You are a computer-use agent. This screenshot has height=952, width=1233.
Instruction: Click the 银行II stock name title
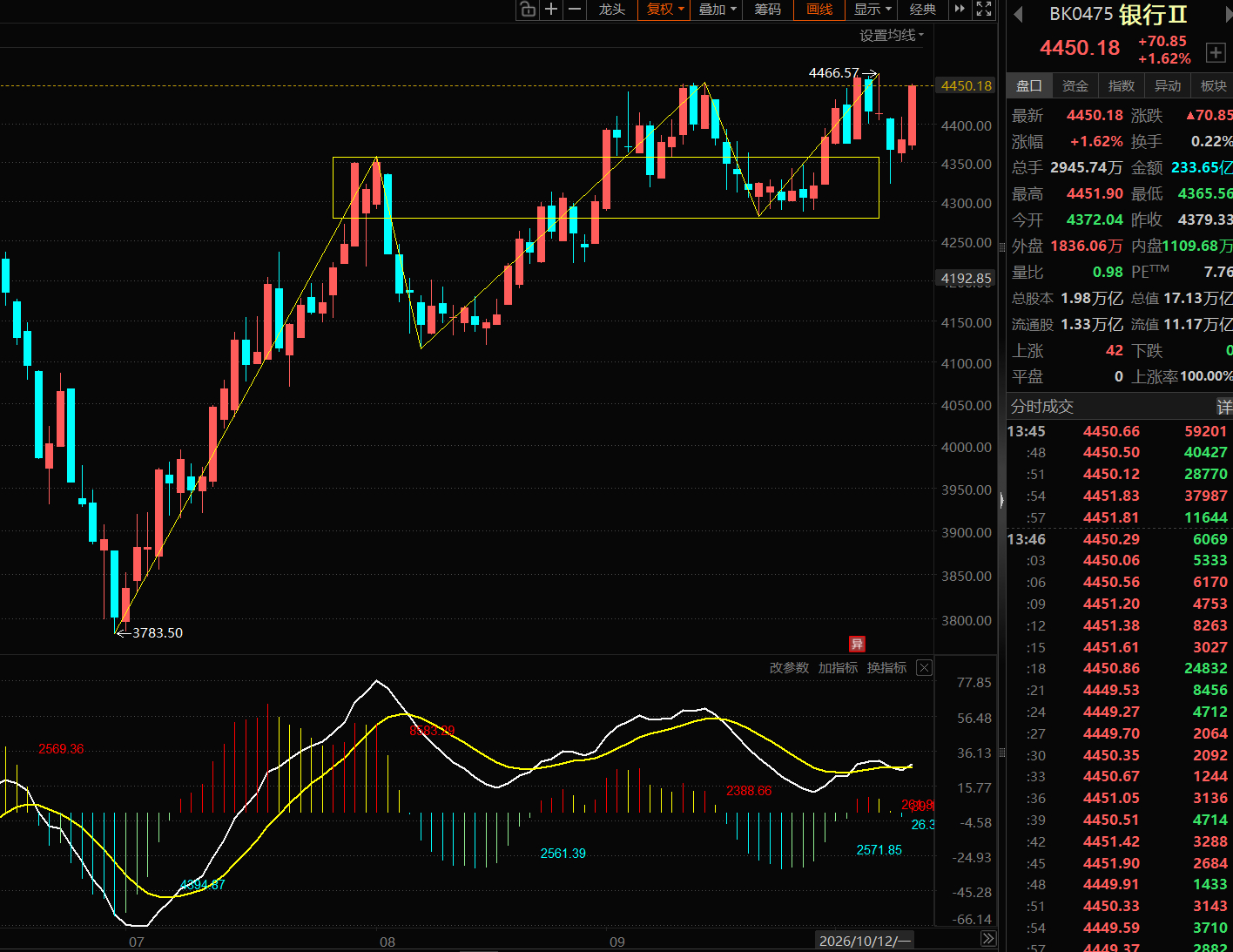[1153, 14]
